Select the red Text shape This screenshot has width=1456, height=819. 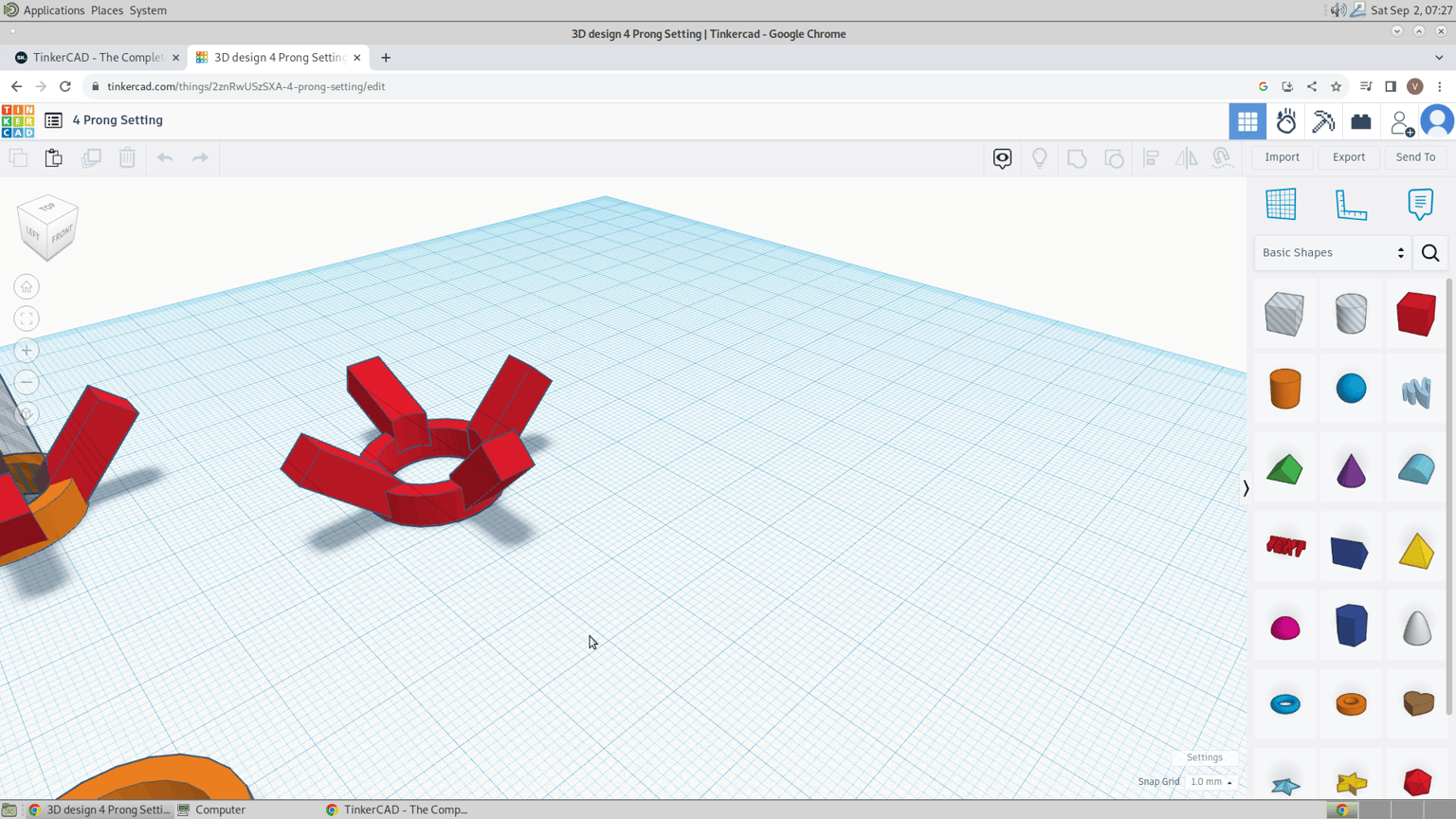pyautogui.click(x=1285, y=547)
